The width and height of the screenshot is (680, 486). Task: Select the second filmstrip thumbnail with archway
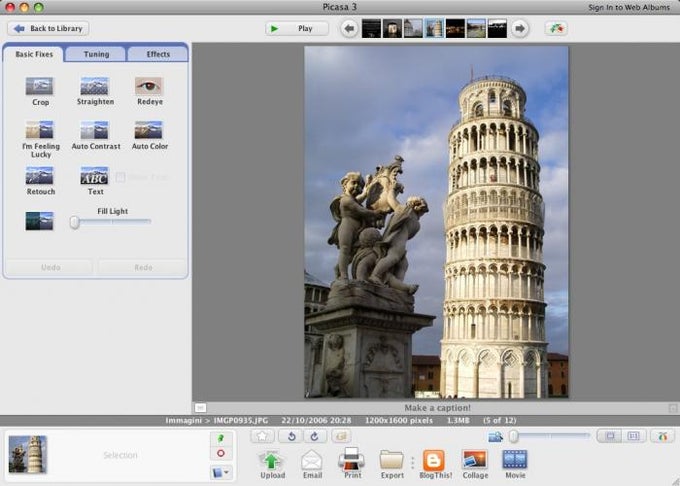(392, 29)
